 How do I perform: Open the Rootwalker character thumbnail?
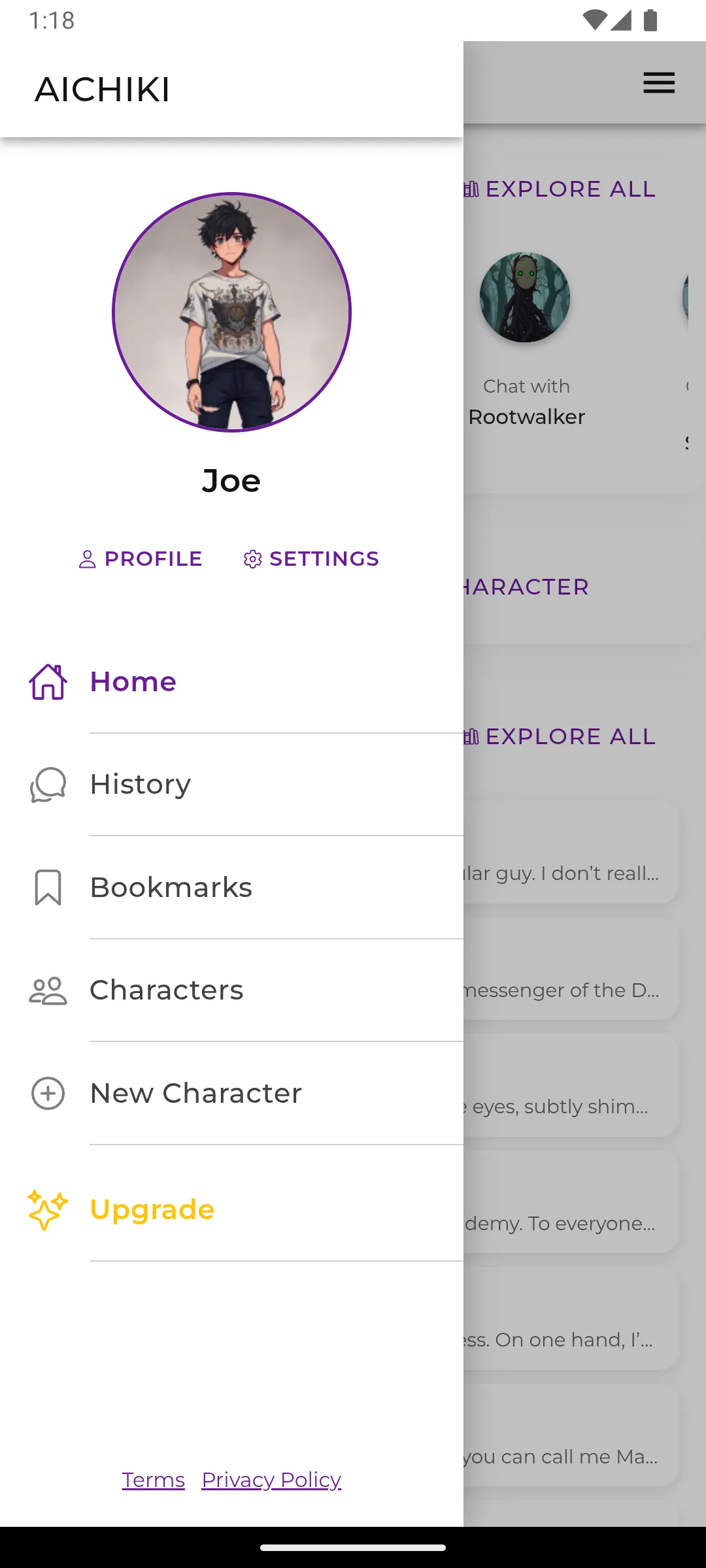click(x=525, y=298)
